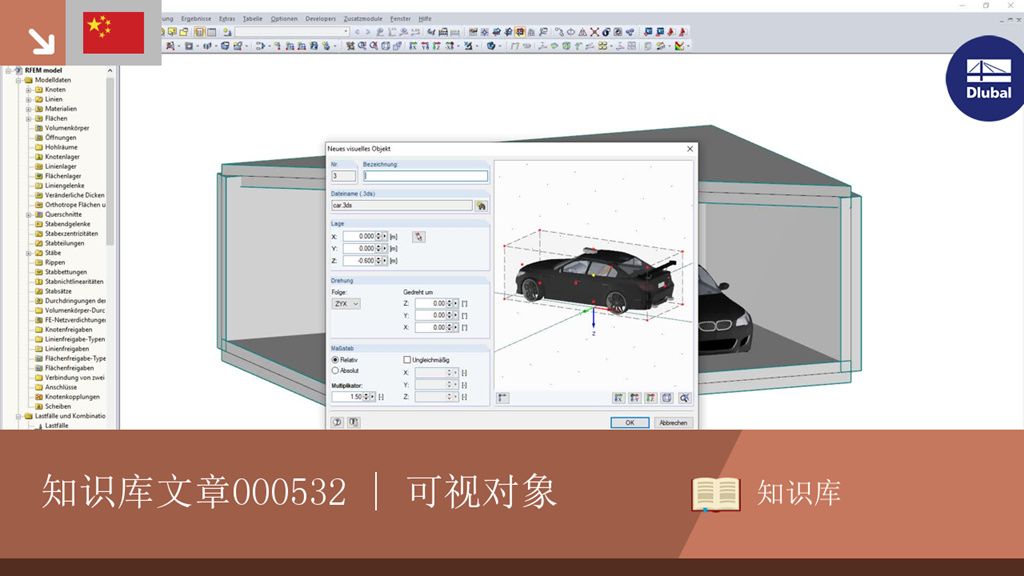Select the Relativ scale radio button
This screenshot has width=1024, height=576.
(335, 360)
